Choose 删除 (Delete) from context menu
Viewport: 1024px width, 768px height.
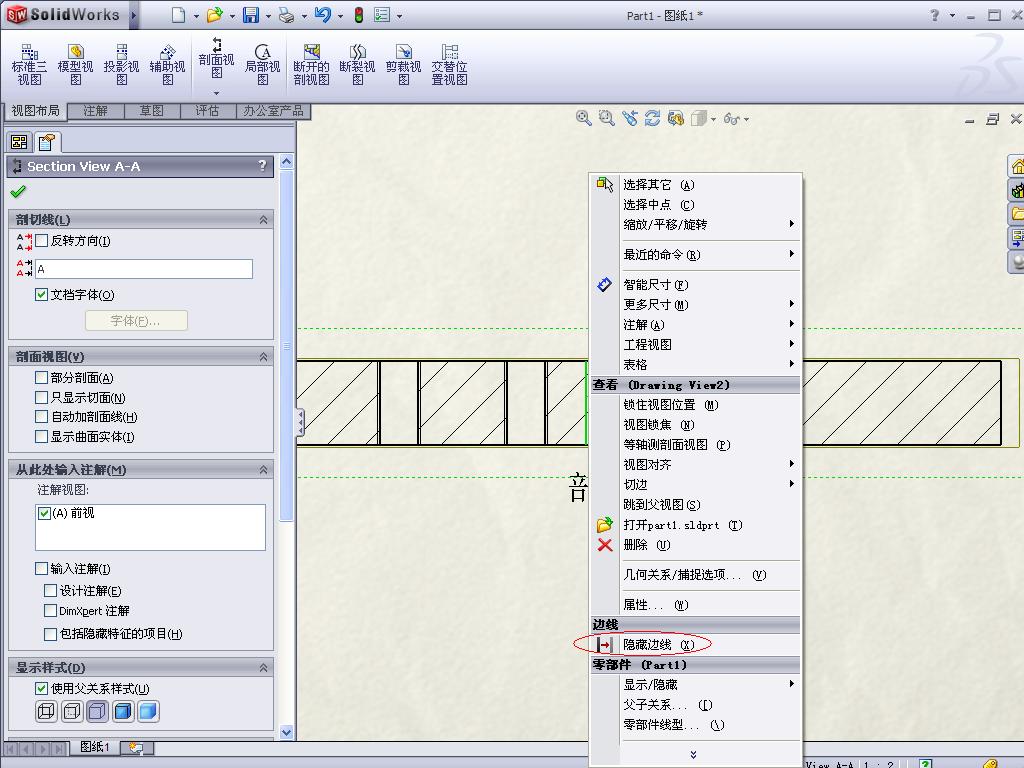click(696, 545)
